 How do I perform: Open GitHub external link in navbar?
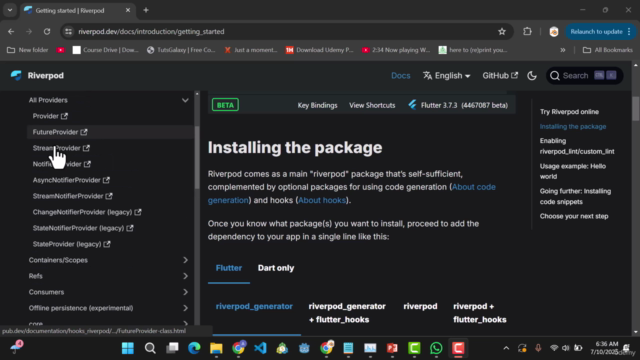[500, 76]
